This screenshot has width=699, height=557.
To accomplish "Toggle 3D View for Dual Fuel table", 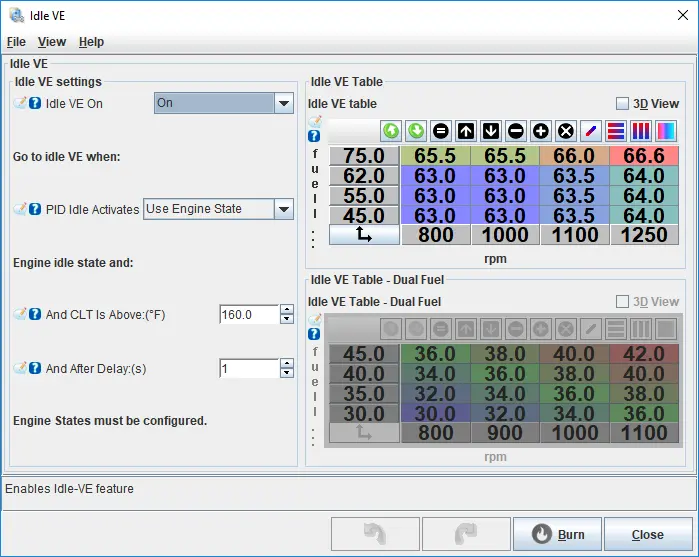I will [x=622, y=301].
